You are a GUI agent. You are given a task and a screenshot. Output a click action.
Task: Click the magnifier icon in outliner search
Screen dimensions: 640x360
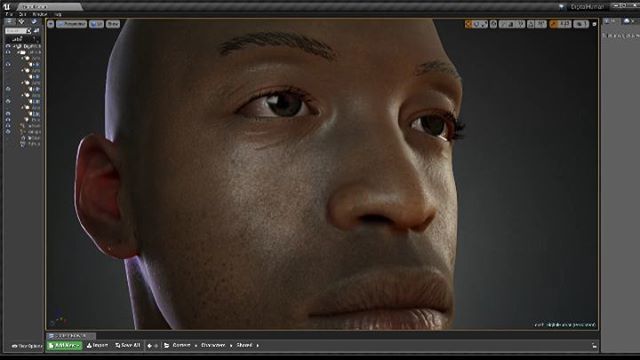(29, 31)
